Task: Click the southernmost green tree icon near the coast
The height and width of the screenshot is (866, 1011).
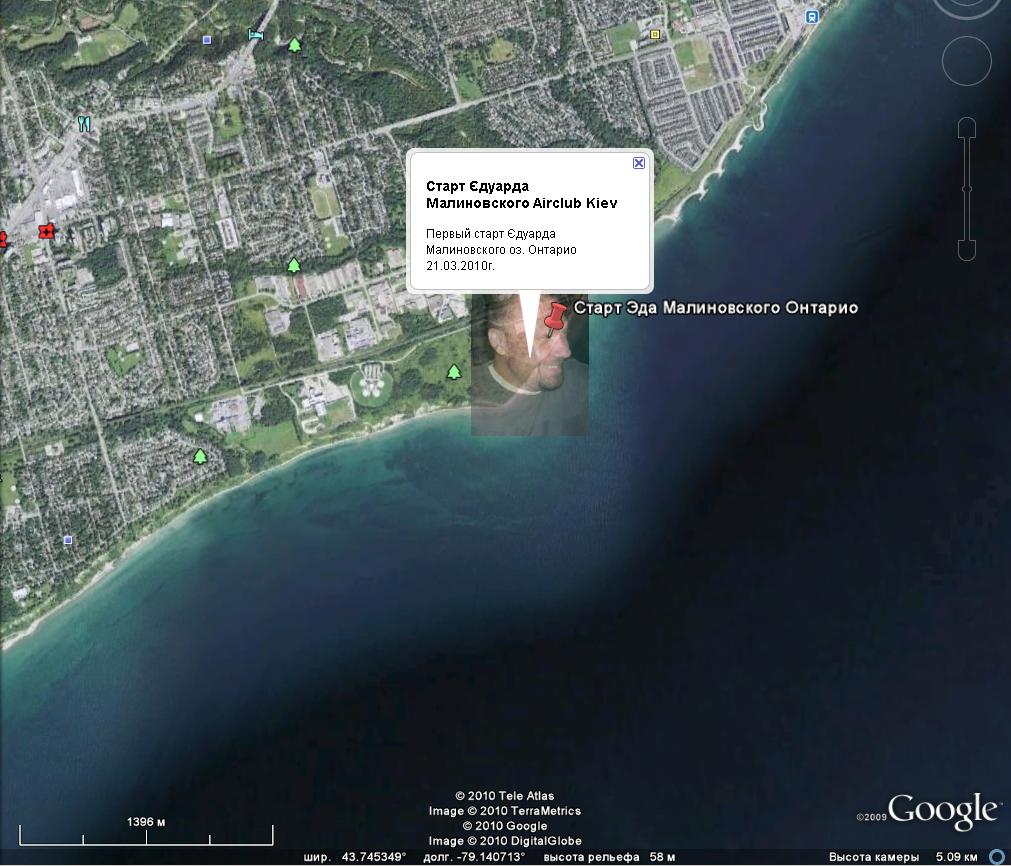Action: [x=200, y=456]
